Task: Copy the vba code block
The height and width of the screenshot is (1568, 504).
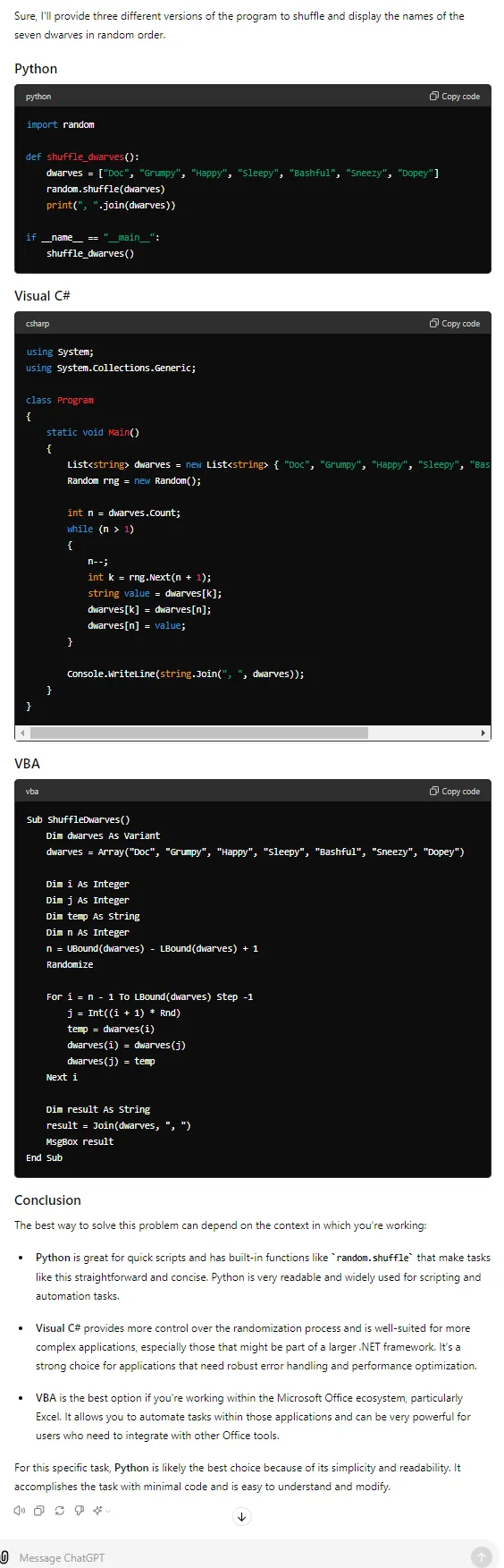Action: point(454,792)
